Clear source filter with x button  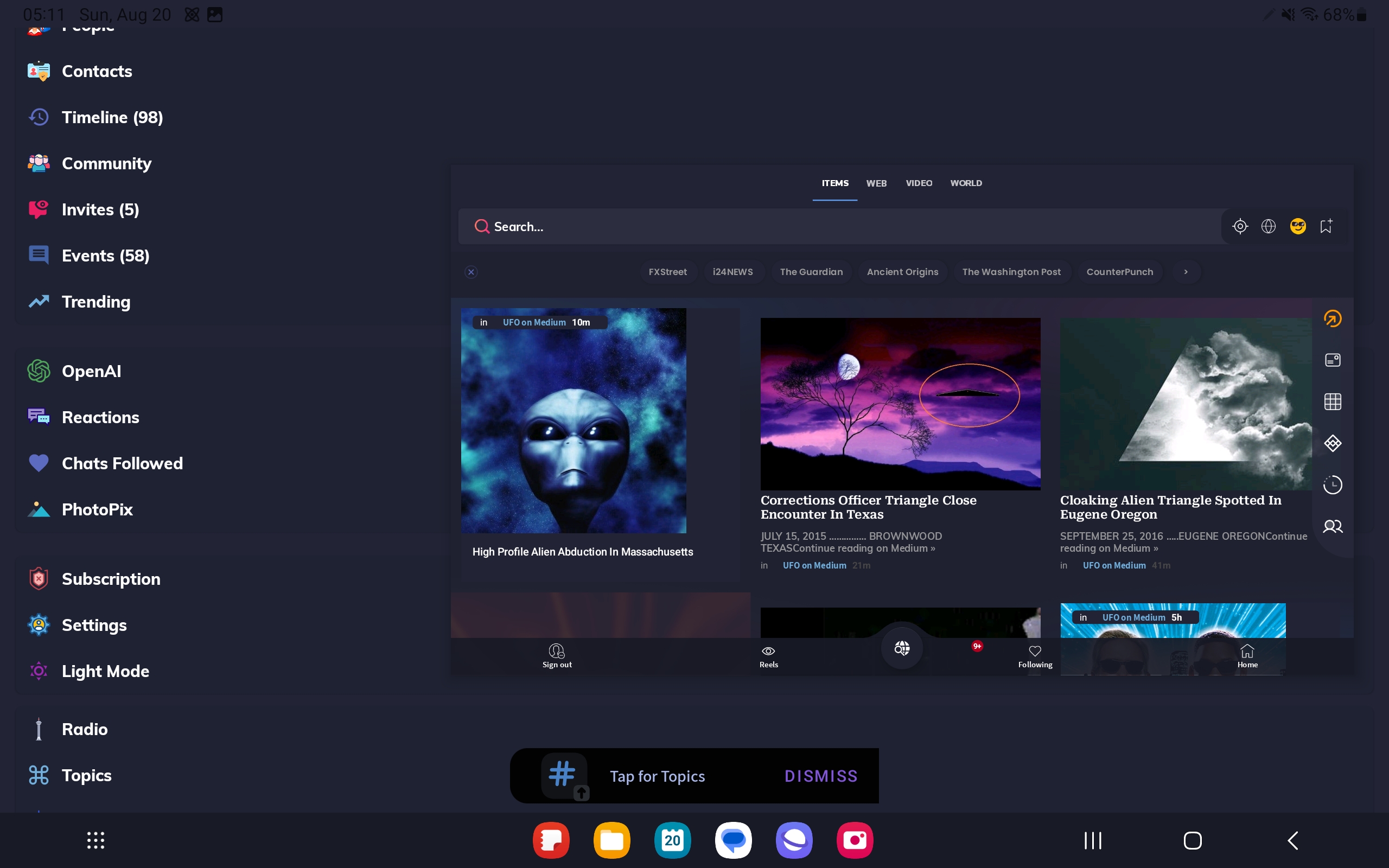pos(471,272)
